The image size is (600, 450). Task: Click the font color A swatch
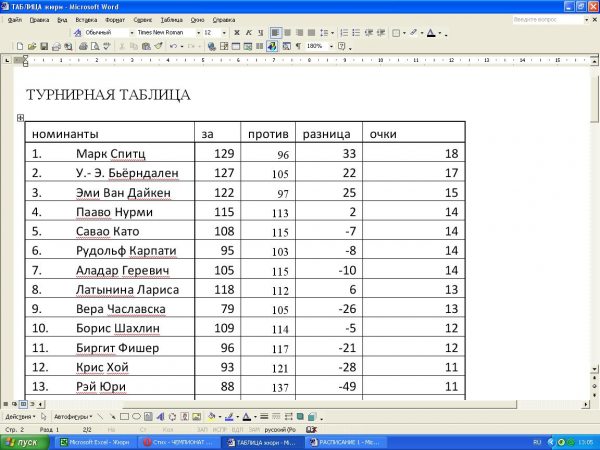(x=430, y=32)
